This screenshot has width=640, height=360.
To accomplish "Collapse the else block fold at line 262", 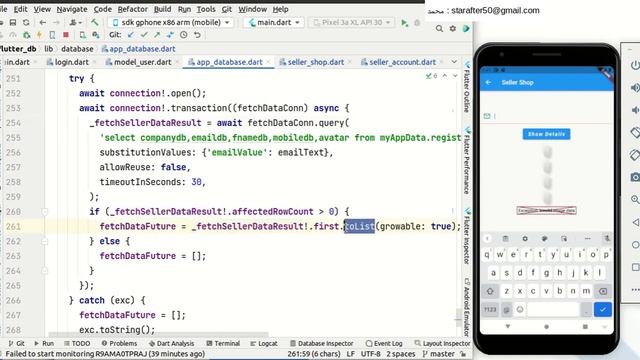I will tap(45, 241).
